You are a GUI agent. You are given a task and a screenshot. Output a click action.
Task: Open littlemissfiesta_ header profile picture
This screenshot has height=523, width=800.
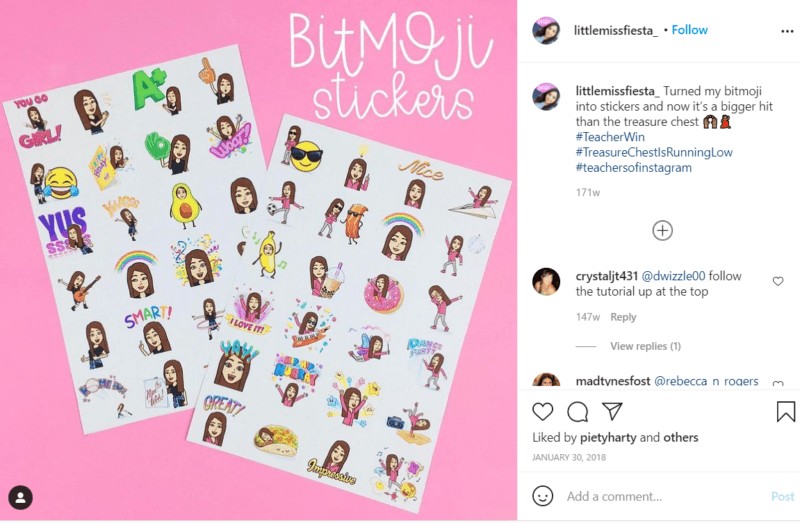[x=546, y=30]
